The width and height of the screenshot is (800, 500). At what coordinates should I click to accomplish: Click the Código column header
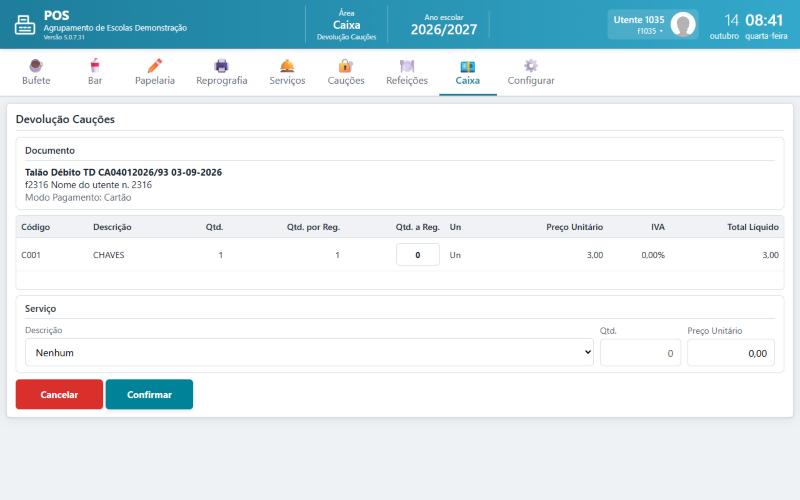(x=35, y=227)
